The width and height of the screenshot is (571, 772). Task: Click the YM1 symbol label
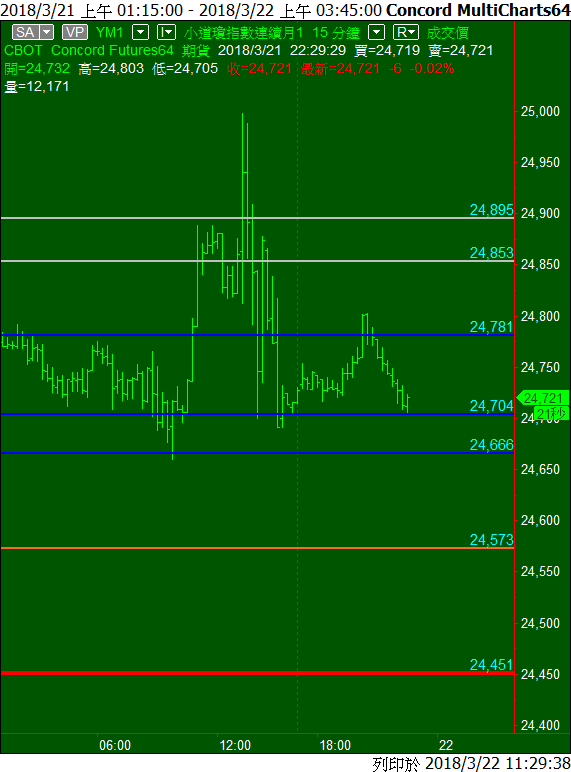click(109, 32)
